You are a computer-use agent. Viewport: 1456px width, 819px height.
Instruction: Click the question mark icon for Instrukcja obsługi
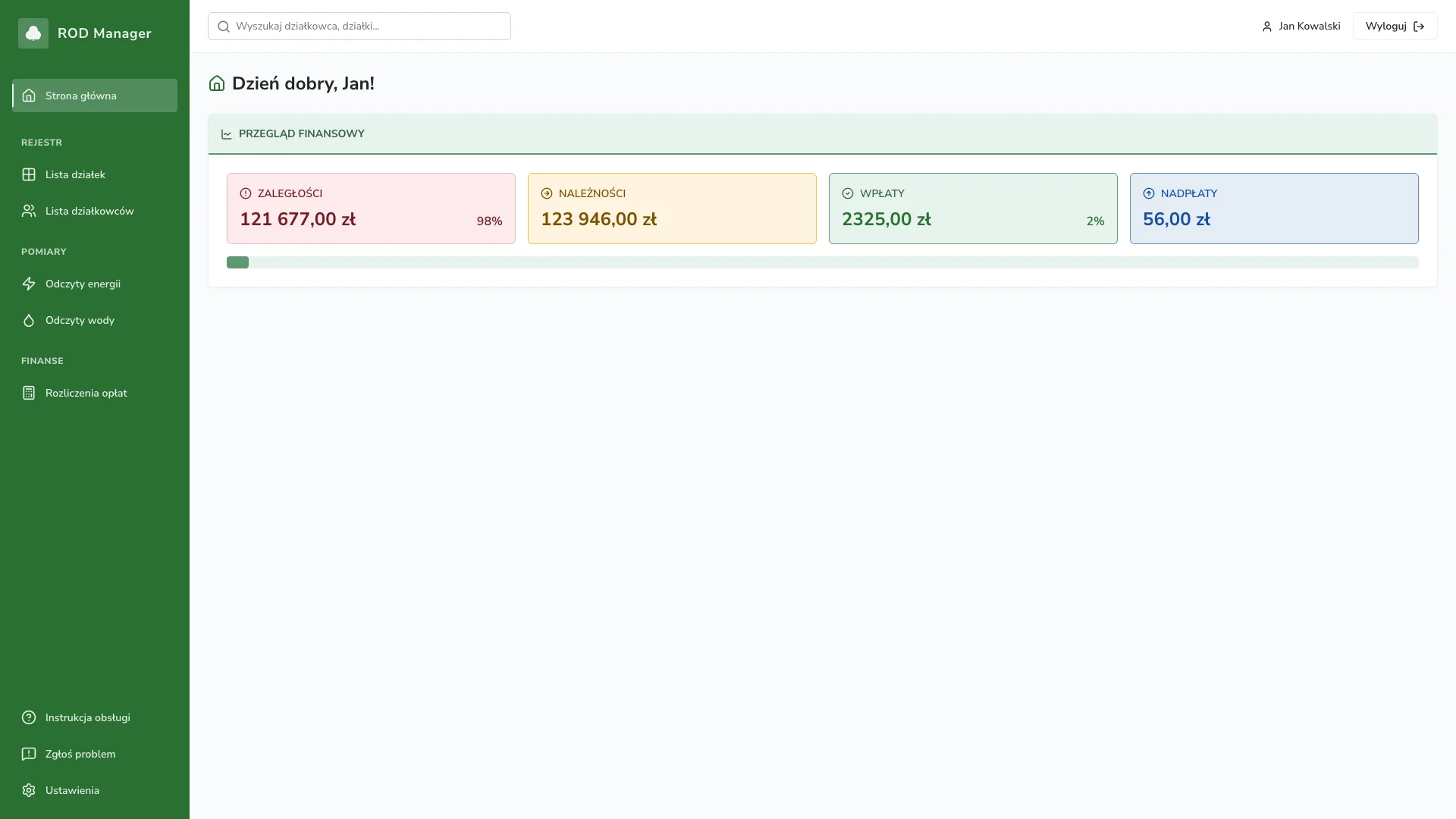[29, 717]
